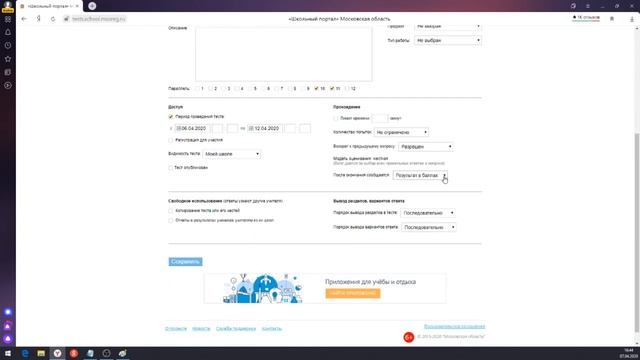Check the 'Тест опубликован' checkbox
This screenshot has height=360, width=640.
(x=171, y=168)
